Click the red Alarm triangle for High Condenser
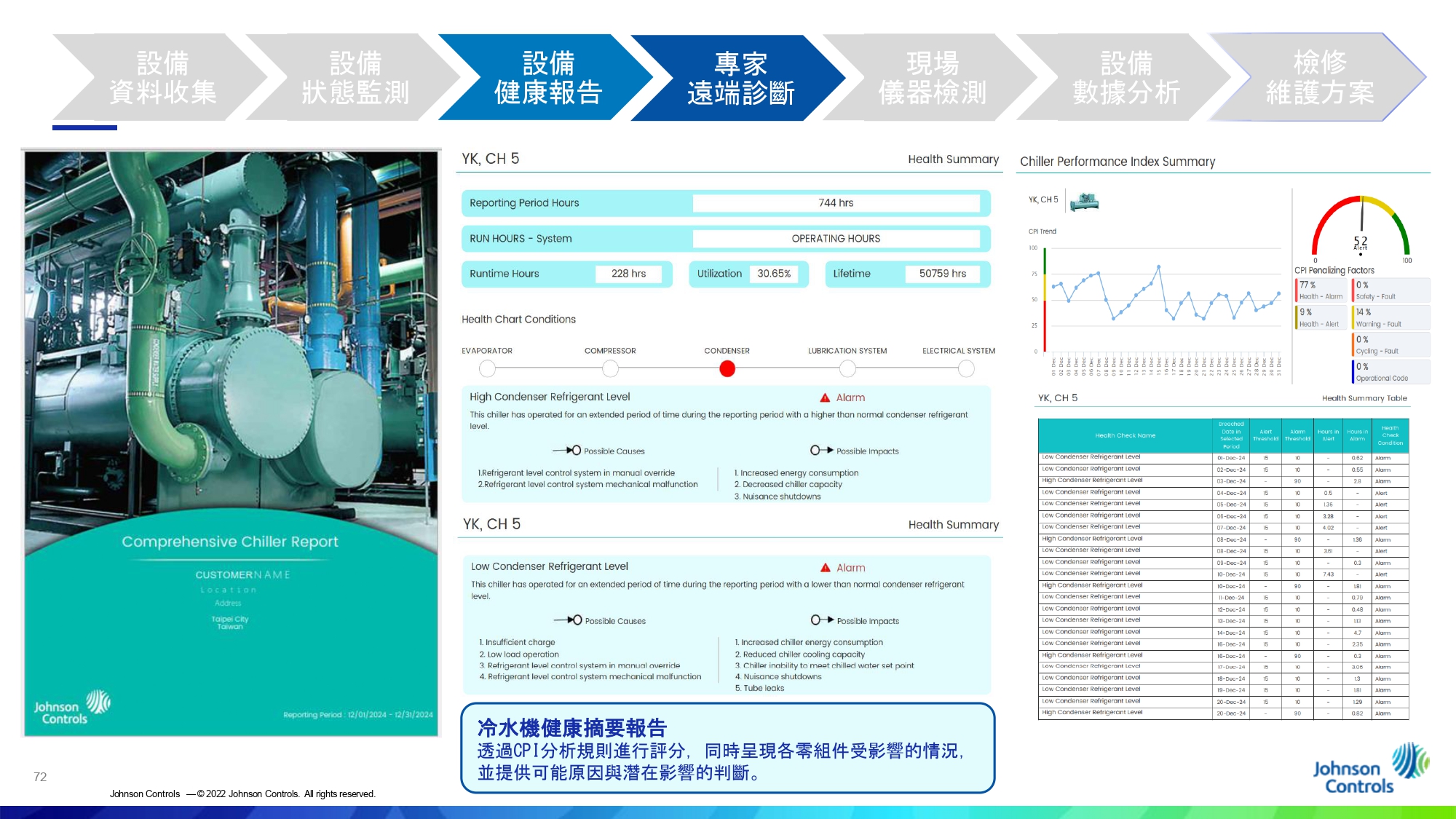 click(825, 397)
